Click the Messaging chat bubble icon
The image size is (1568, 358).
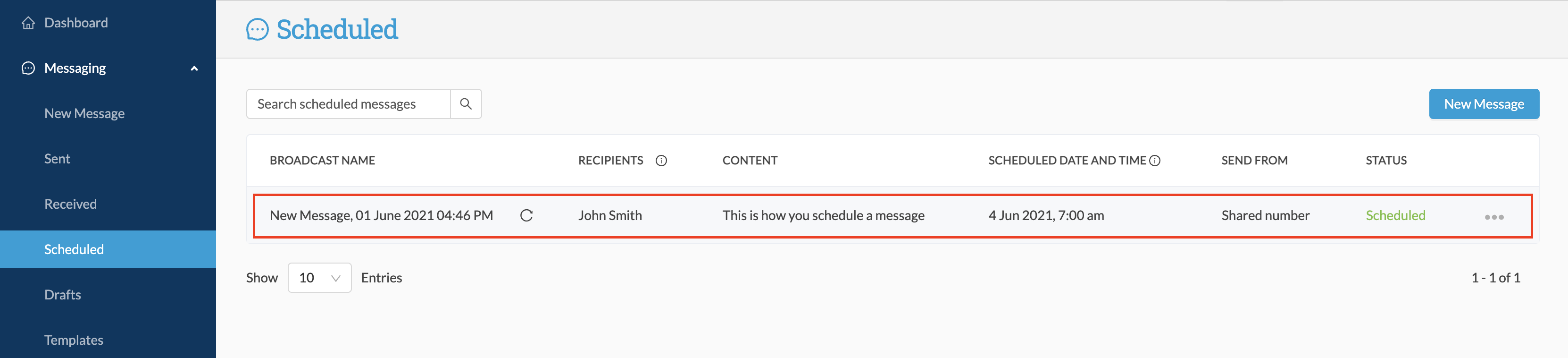click(x=28, y=68)
